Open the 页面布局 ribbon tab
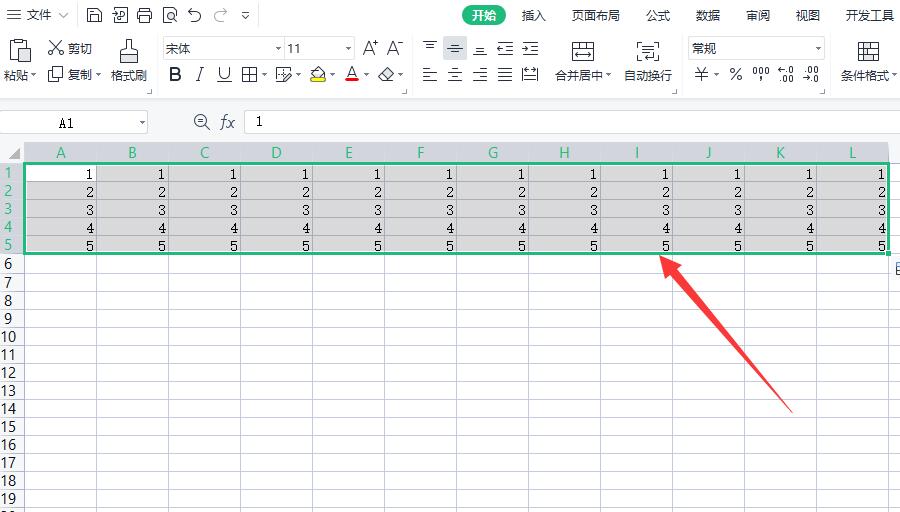Viewport: 900px width, 512px height. click(x=596, y=15)
